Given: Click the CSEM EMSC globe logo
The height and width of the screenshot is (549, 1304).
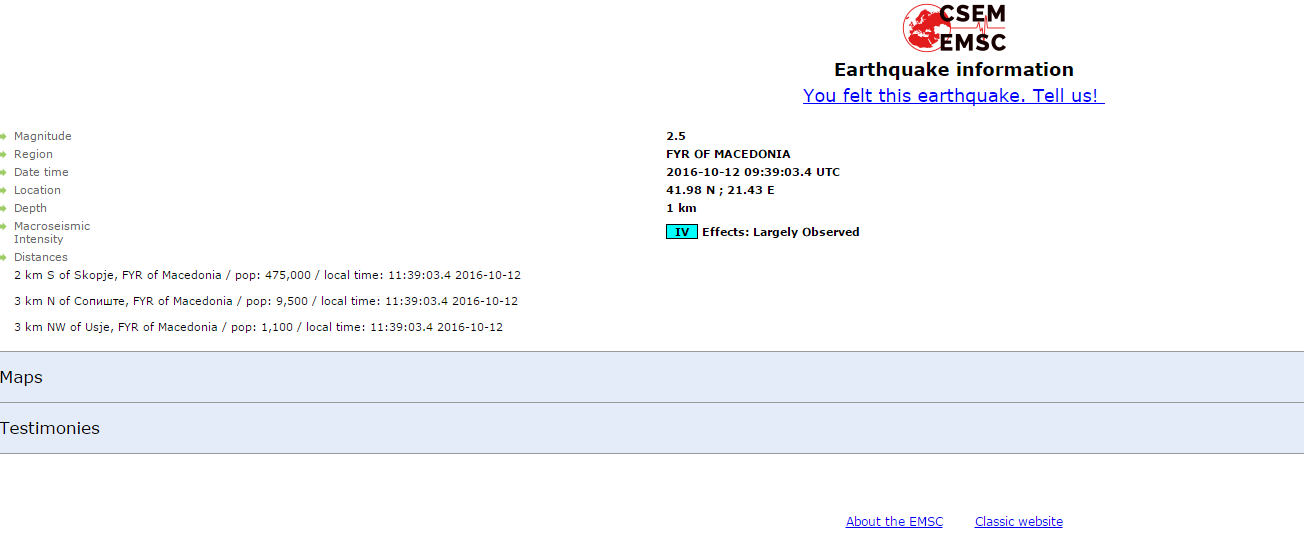Looking at the screenshot, I should click(x=954, y=28).
